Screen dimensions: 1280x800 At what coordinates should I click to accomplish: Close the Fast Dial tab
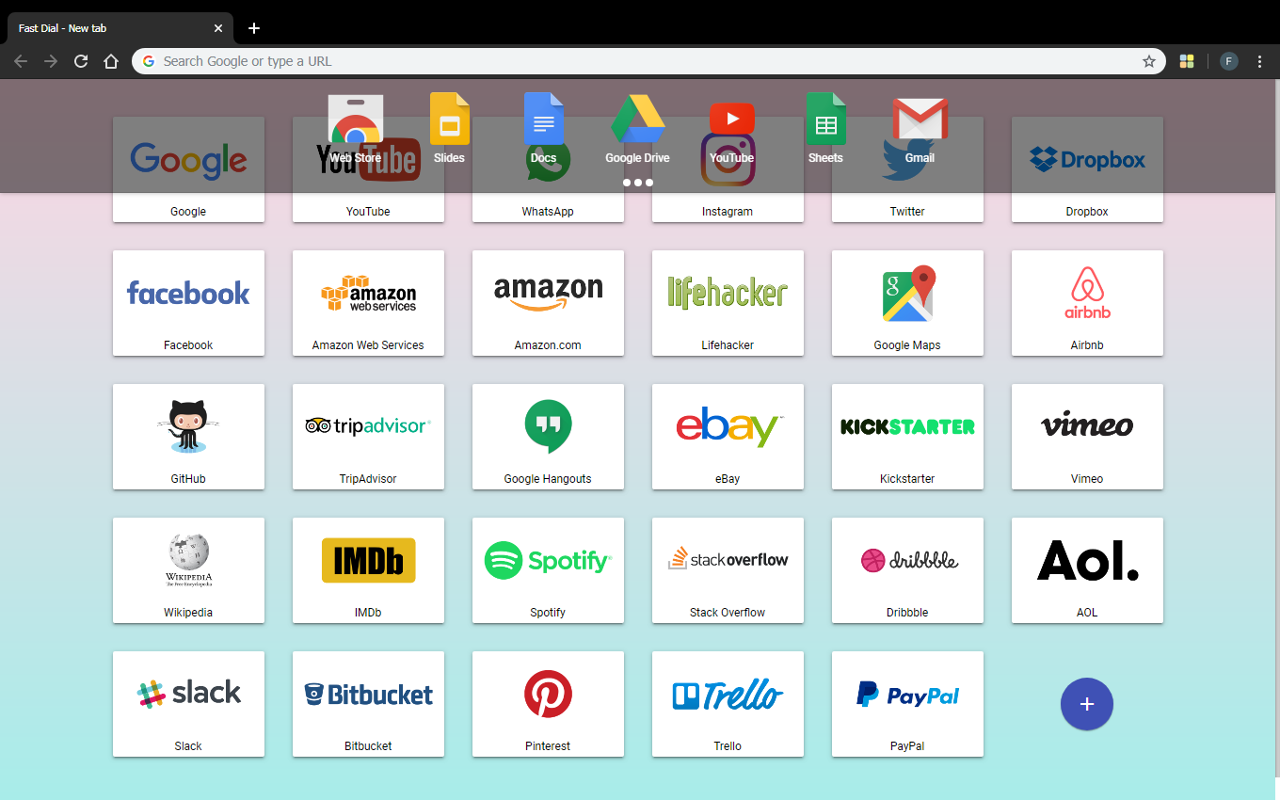(x=218, y=28)
